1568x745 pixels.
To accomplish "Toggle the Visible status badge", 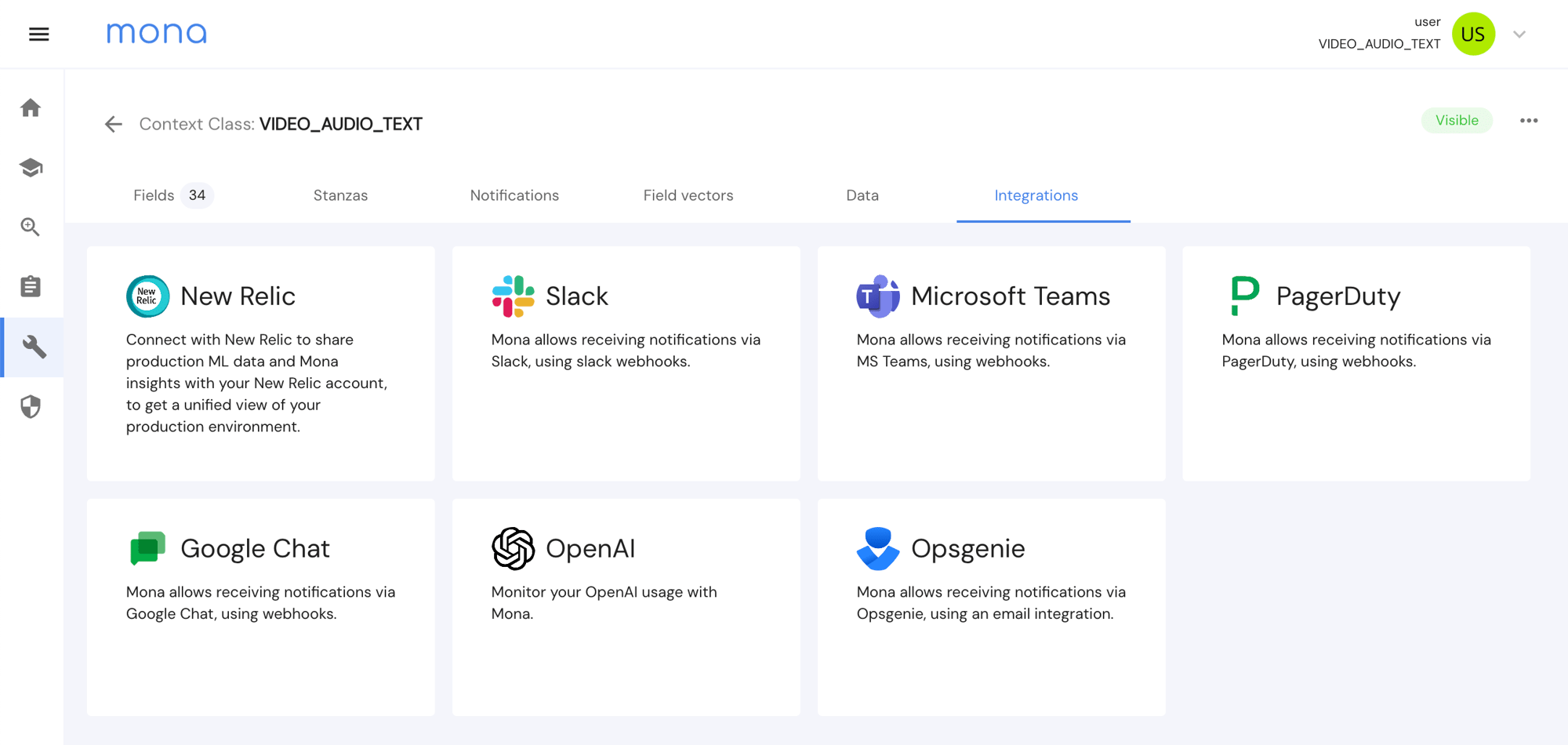I will (x=1457, y=121).
